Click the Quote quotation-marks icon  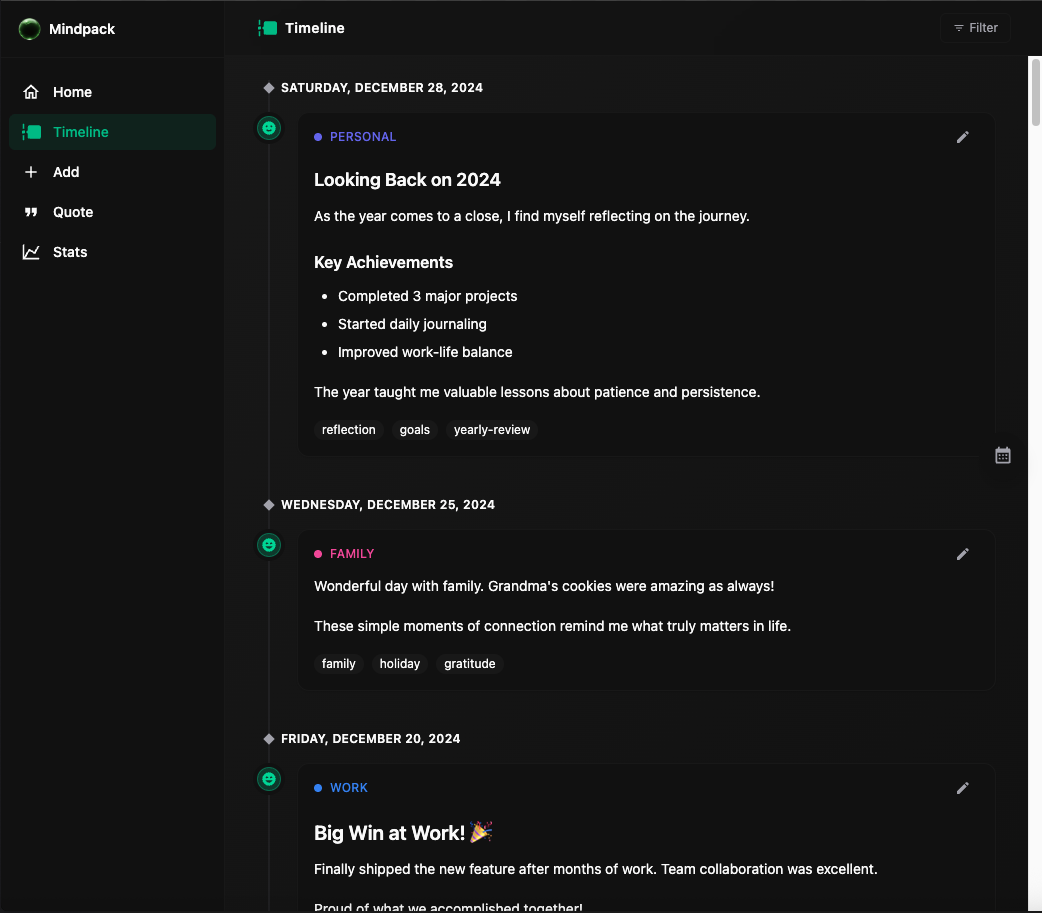[31, 212]
